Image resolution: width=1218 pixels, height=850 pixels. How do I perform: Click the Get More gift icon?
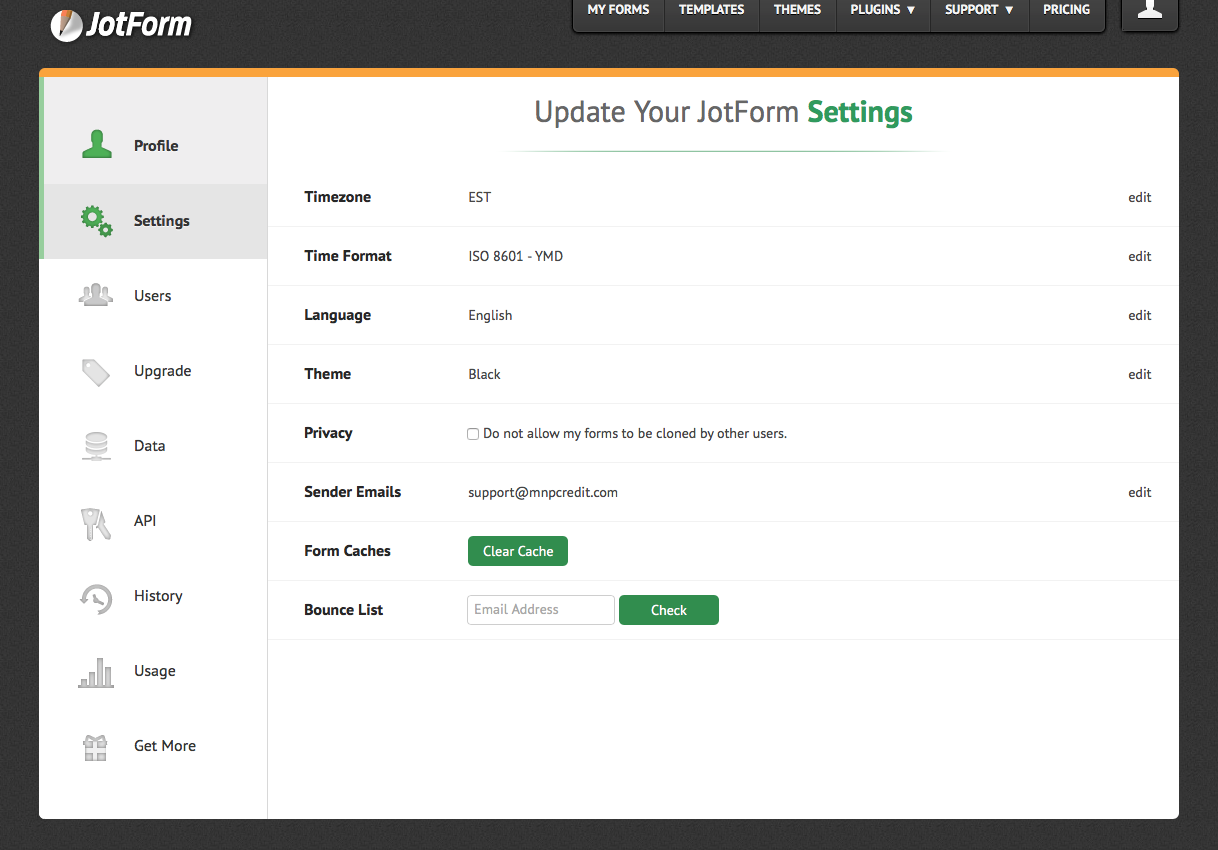pos(96,747)
